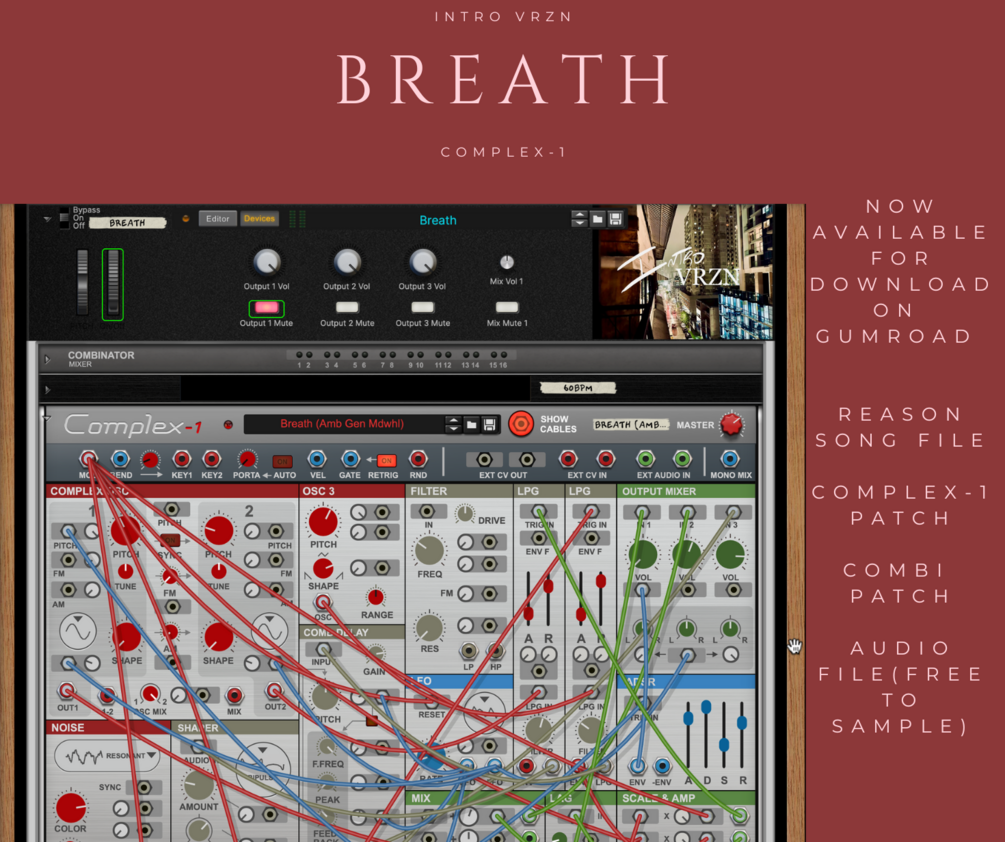This screenshot has width=1005, height=842.
Task: Click the 60BPM tape label
Action: point(577,388)
